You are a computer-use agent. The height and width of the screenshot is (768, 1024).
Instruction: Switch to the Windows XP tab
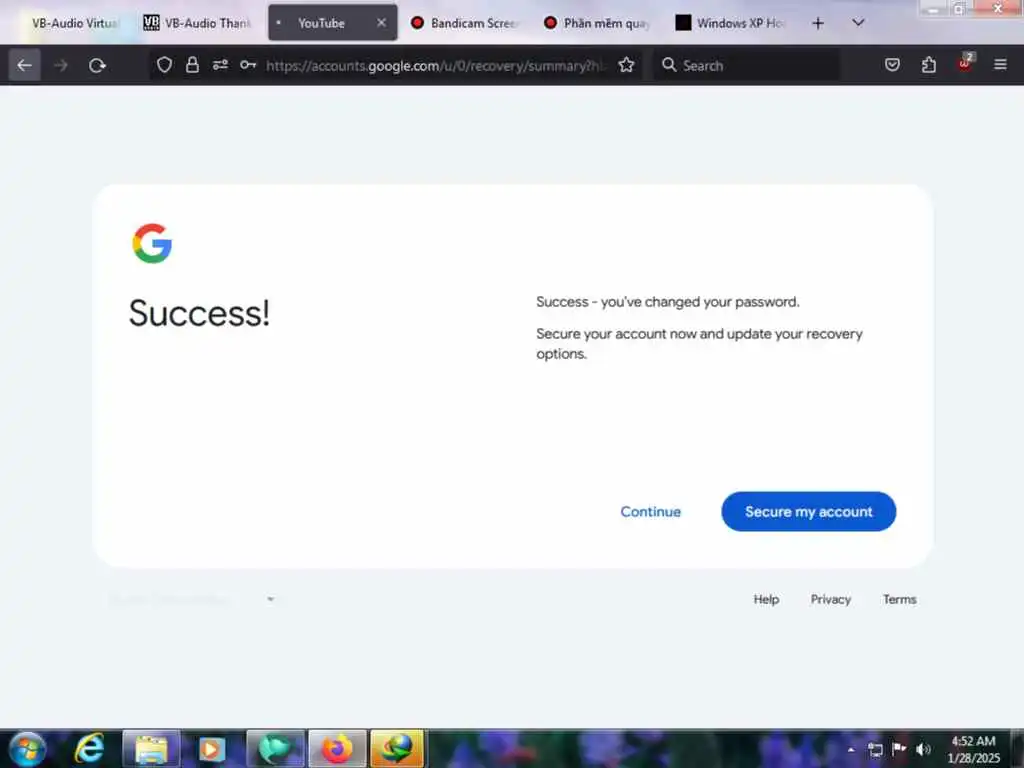pos(731,24)
